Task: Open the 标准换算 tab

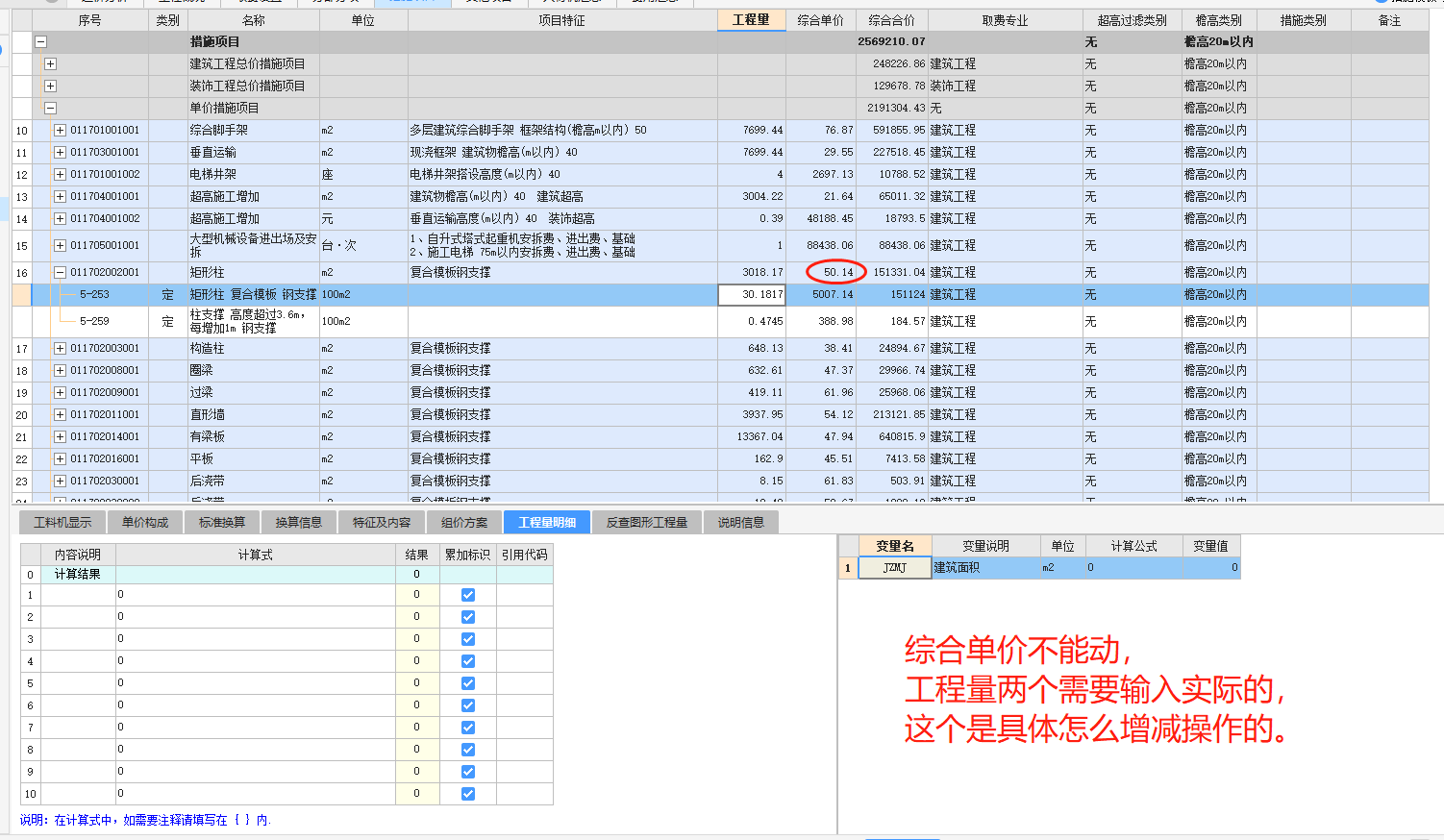Action: pyautogui.click(x=222, y=522)
